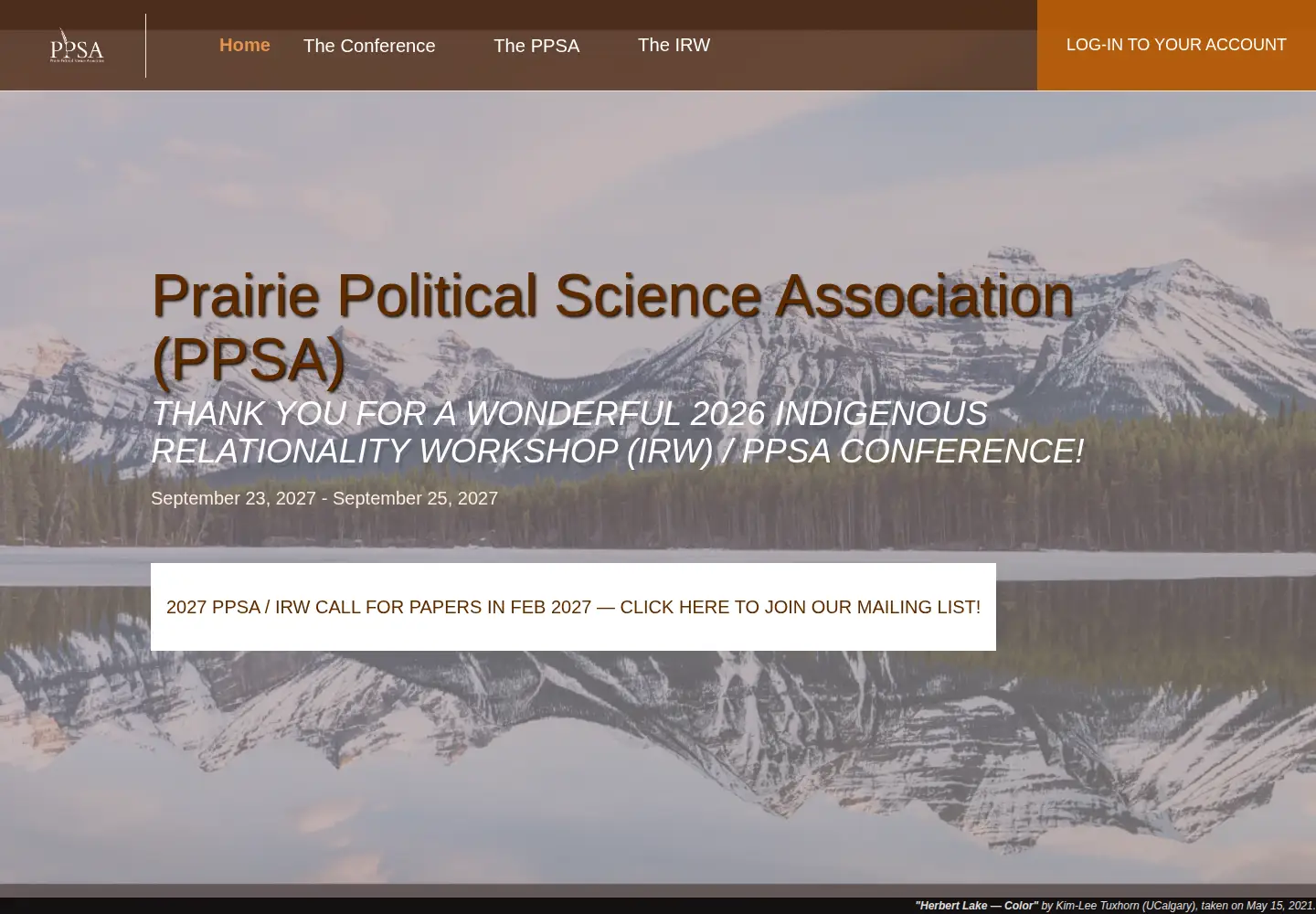The height and width of the screenshot is (914, 1316).
Task: Click the mailing list call for papers button
Action: coord(573,607)
